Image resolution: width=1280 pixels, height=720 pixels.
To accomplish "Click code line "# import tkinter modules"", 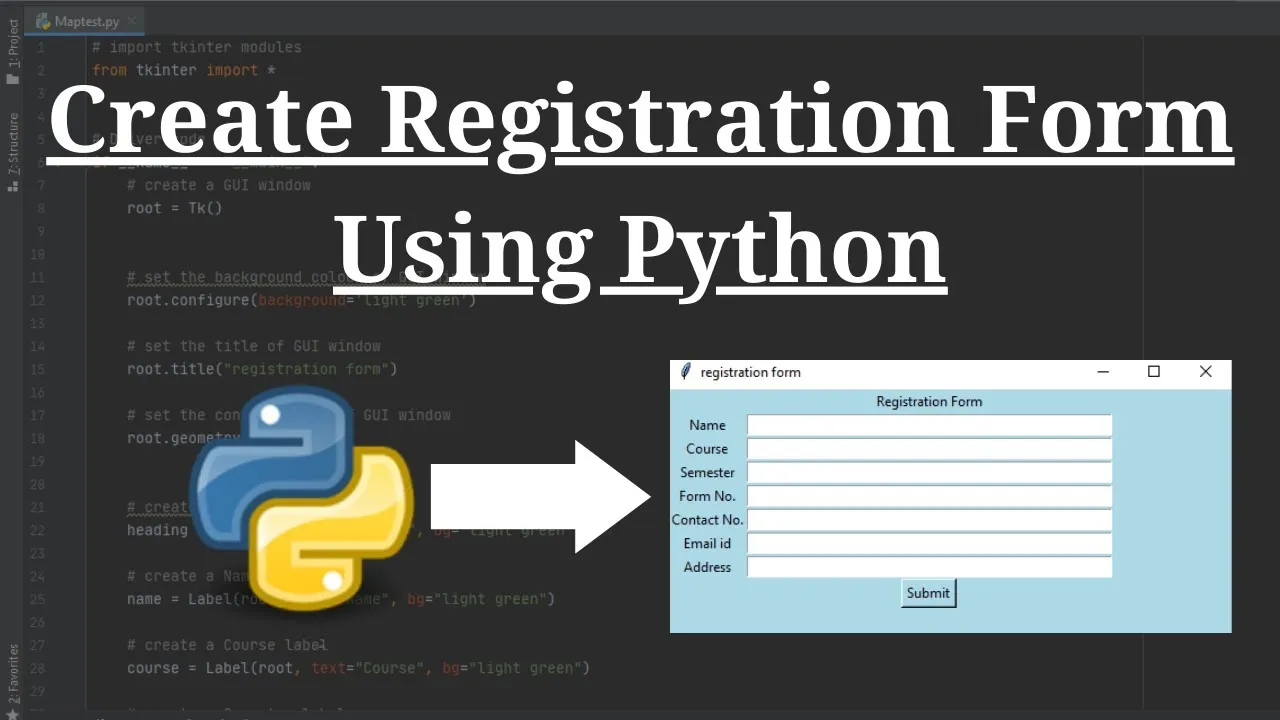I will (x=197, y=47).
